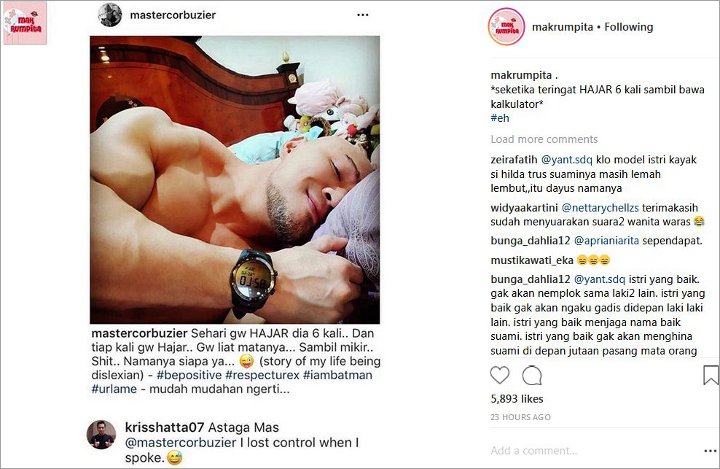The height and width of the screenshot is (469, 720).
Task: Visit the widyaakartini commenter profile
Action: [524, 208]
